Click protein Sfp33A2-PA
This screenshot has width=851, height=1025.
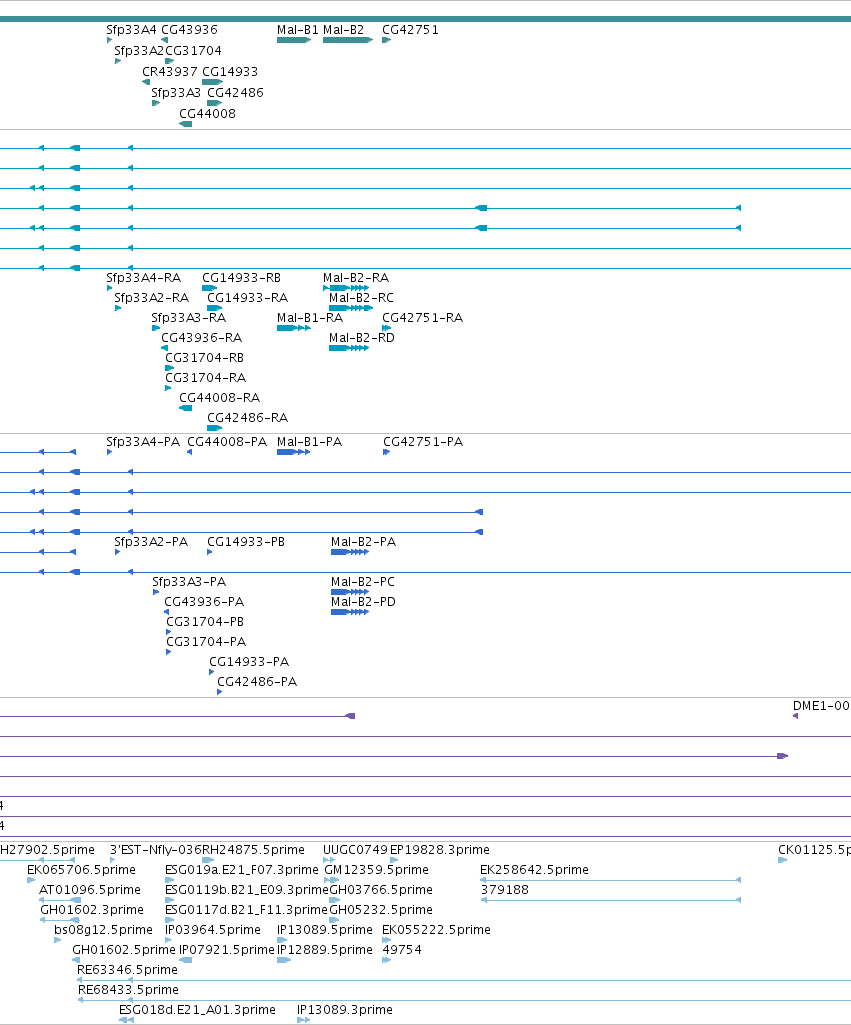coord(151,542)
